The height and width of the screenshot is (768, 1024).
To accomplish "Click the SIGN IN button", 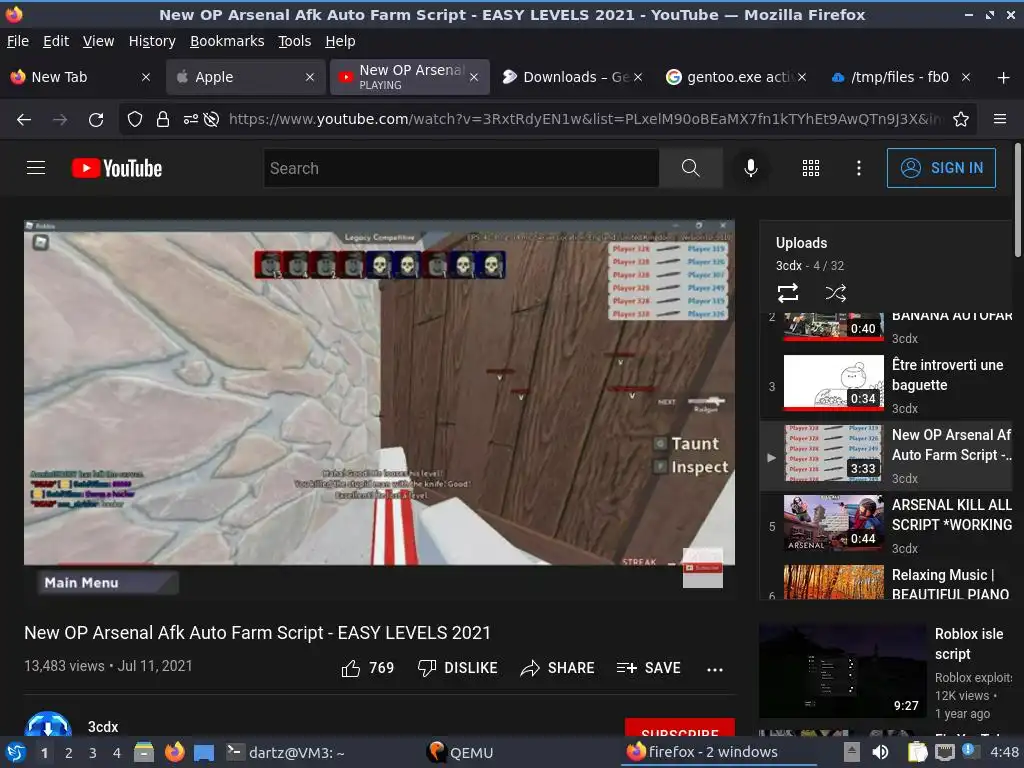I will 941,168.
